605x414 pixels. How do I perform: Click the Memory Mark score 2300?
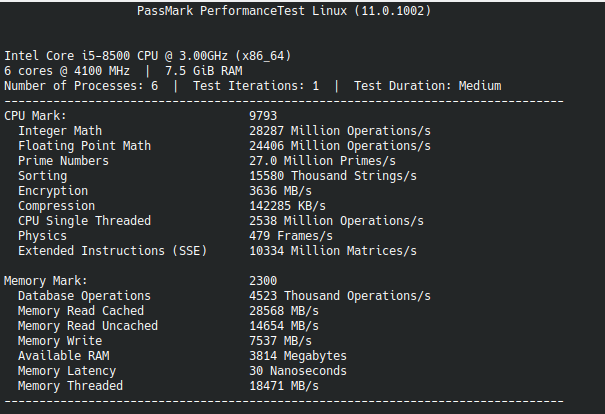263,281
